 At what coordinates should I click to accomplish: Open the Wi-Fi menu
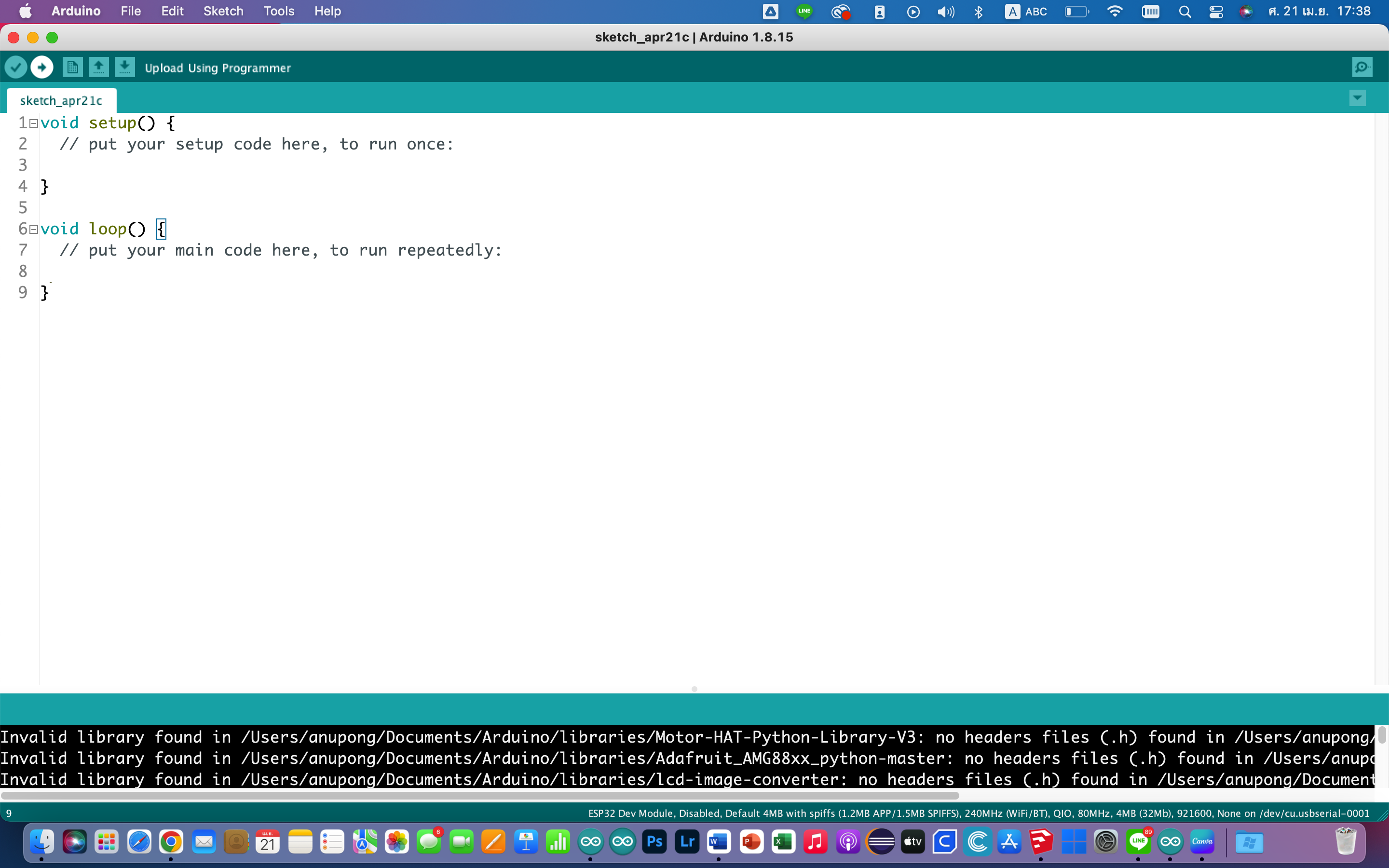tap(1115, 12)
